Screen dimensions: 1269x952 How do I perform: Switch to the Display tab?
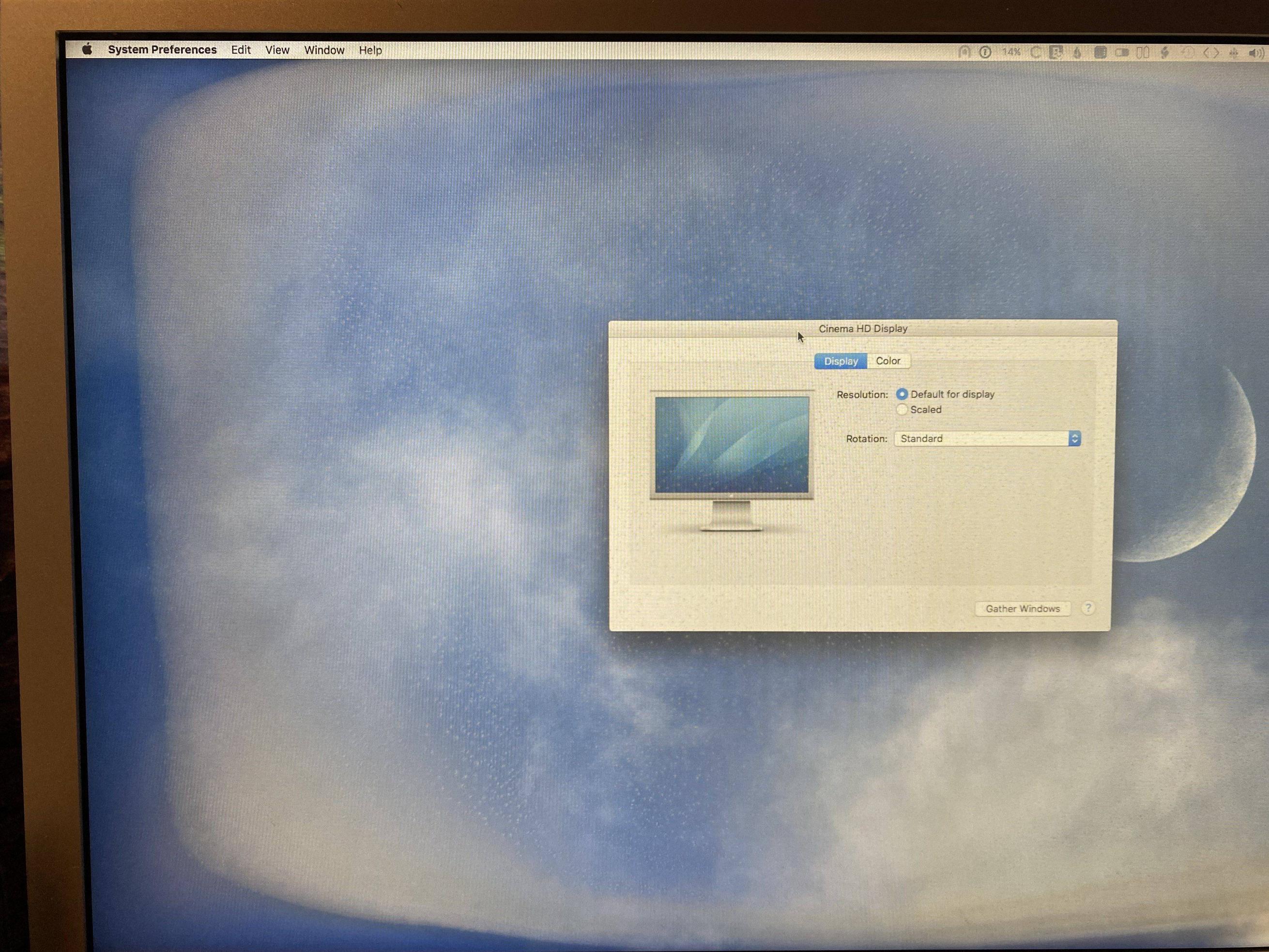point(841,361)
